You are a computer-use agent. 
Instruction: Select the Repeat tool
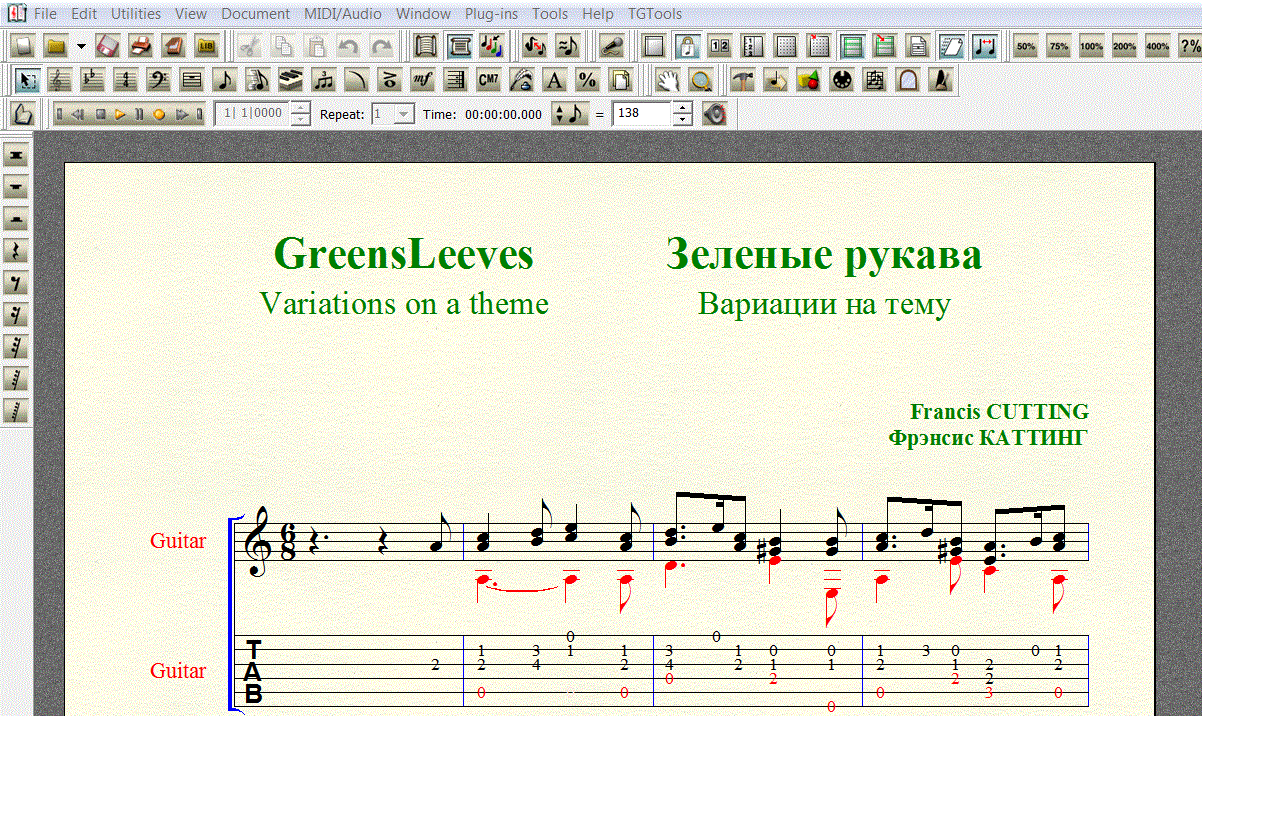coord(456,80)
